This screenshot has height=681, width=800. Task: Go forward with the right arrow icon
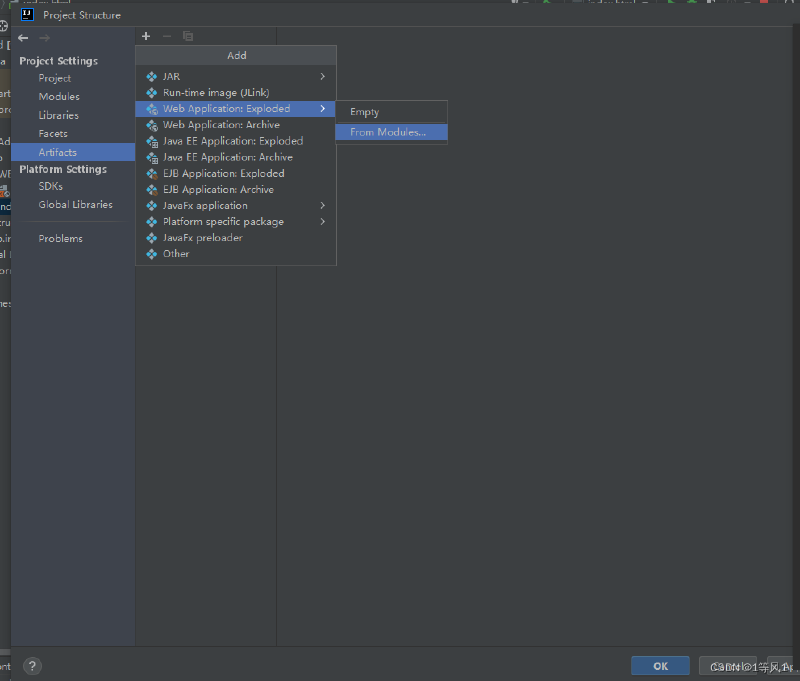tap(44, 38)
